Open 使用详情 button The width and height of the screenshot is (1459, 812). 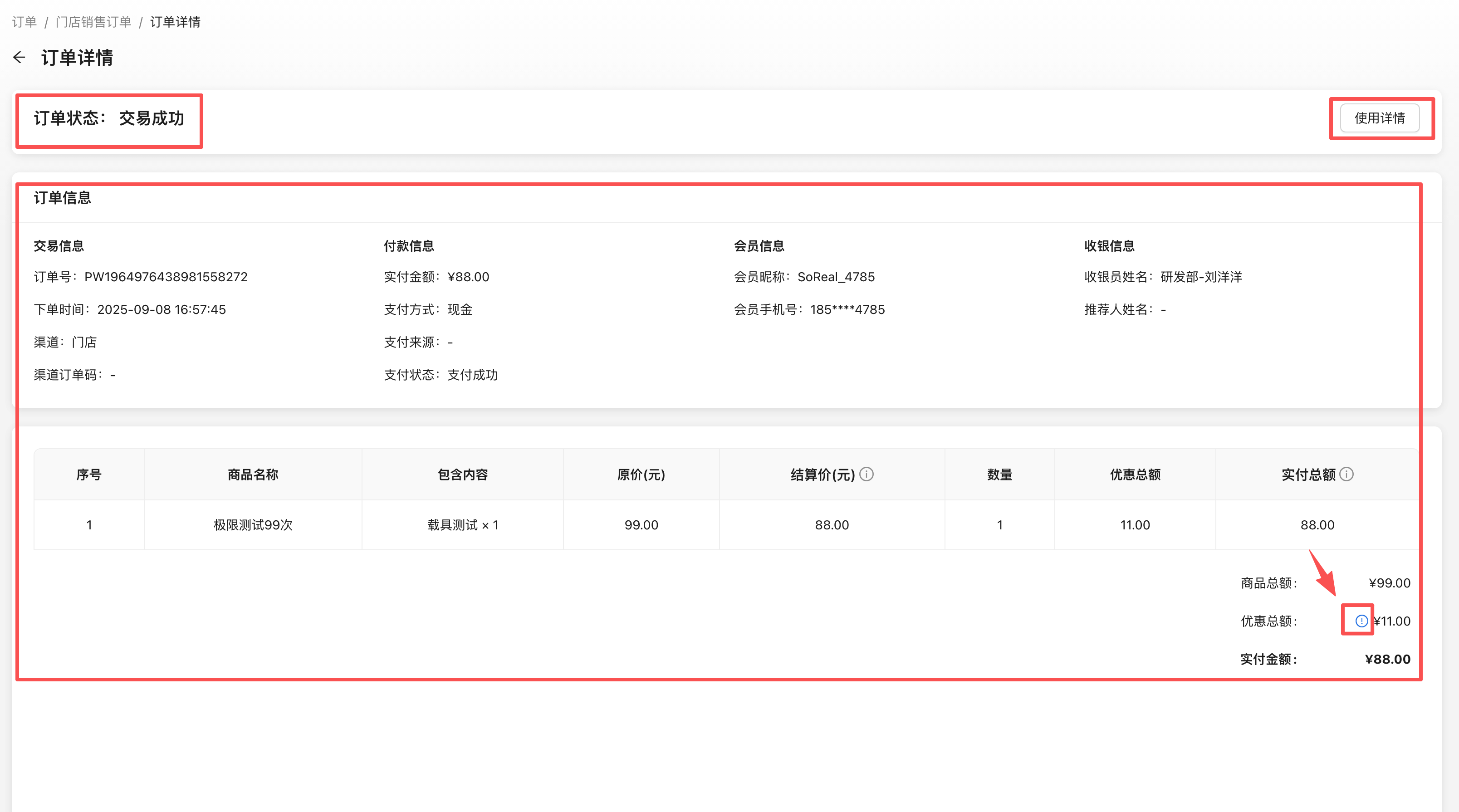pyautogui.click(x=1379, y=118)
